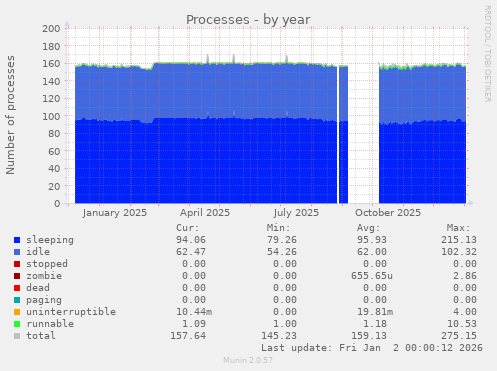Image resolution: width=497 pixels, height=371 pixels.
Task: Click the 'dead' legend label
Action: point(38,288)
